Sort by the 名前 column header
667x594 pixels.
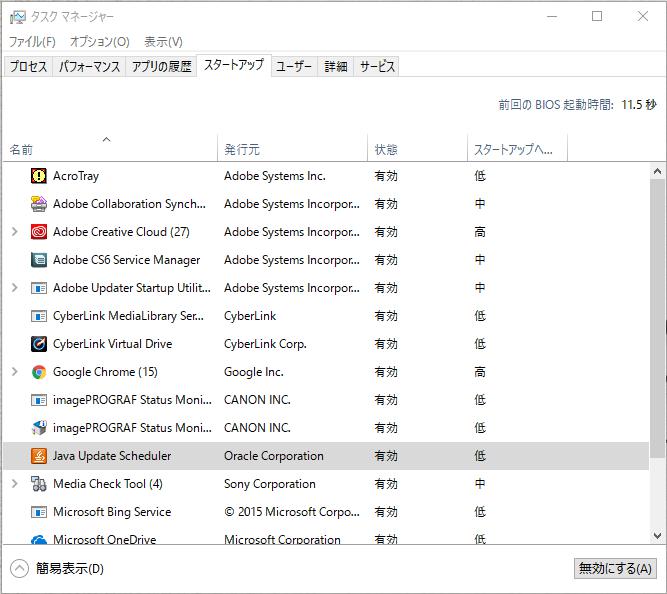pos(110,148)
